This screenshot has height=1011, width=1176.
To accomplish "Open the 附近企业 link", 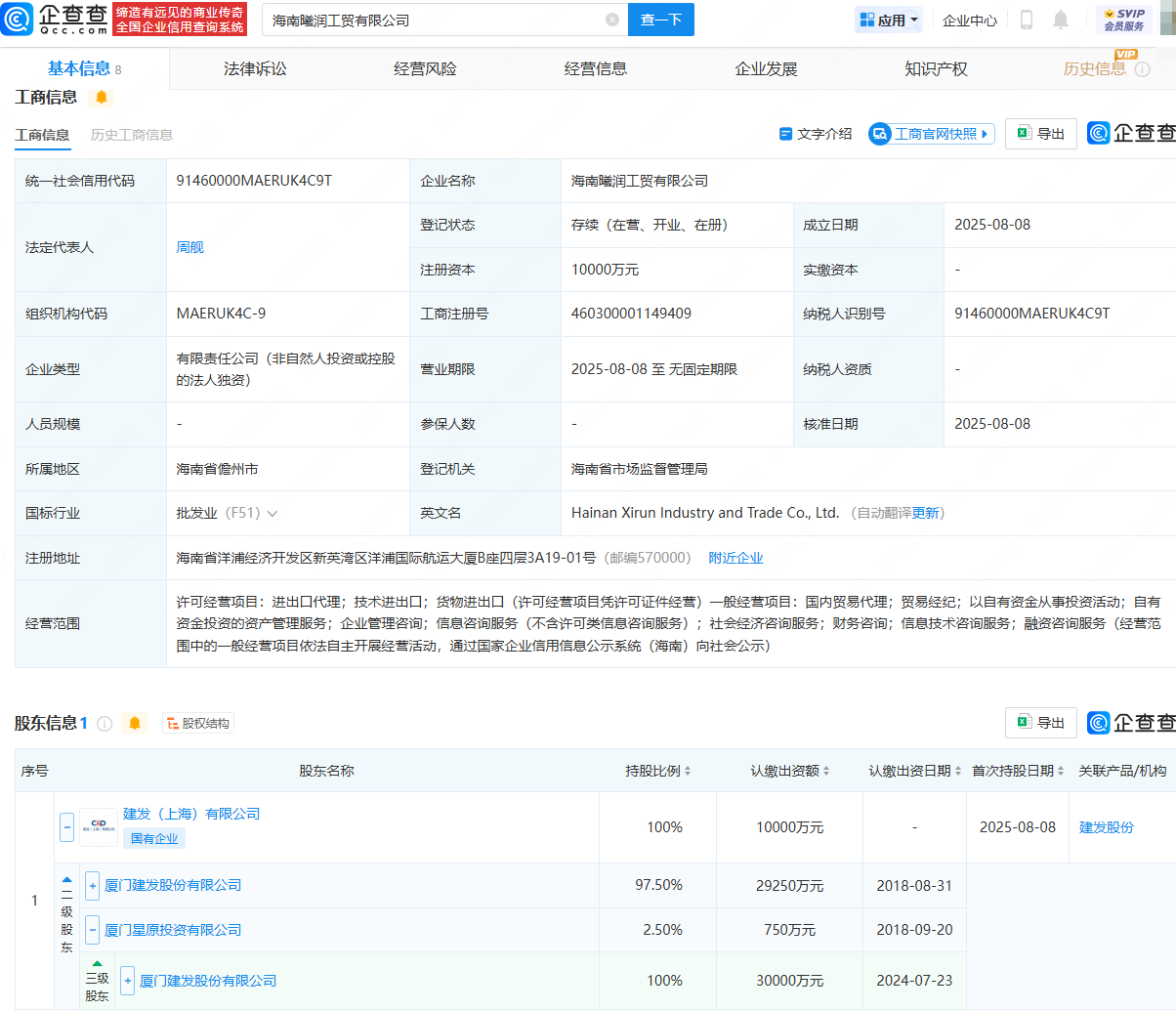I will click(735, 558).
